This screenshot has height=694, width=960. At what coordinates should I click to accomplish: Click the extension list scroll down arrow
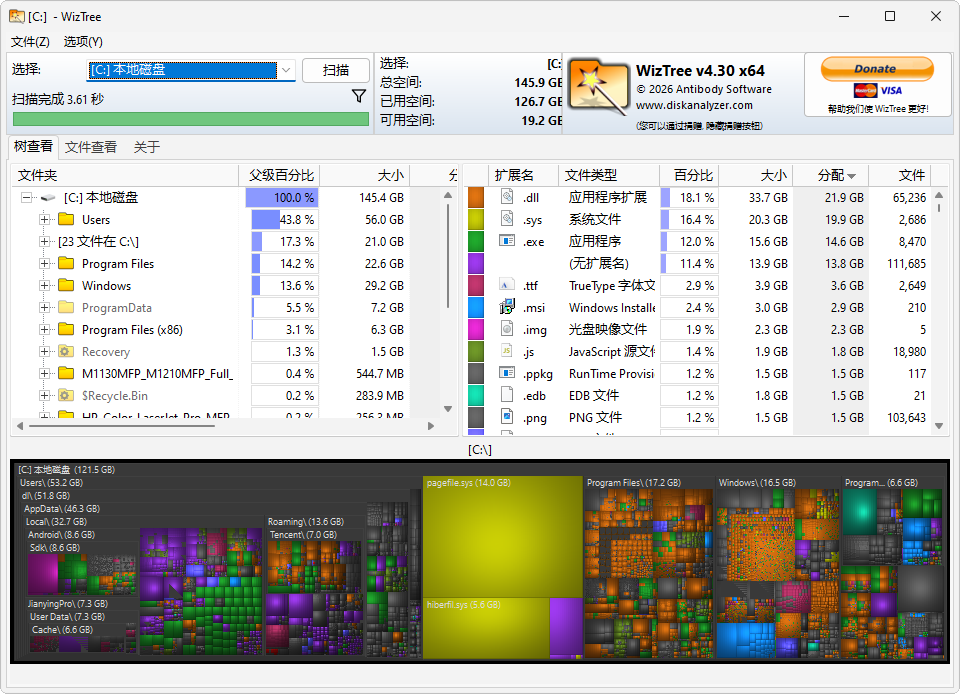(x=939, y=426)
